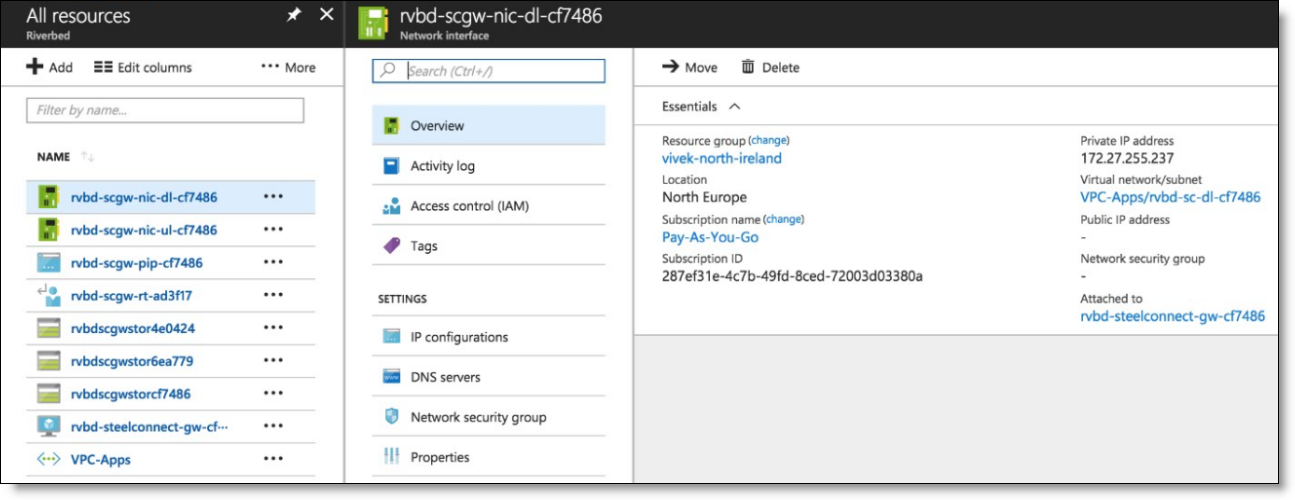Sort by the NAME column arrows
Viewport: 1295px width, 500px height.
pos(87,157)
